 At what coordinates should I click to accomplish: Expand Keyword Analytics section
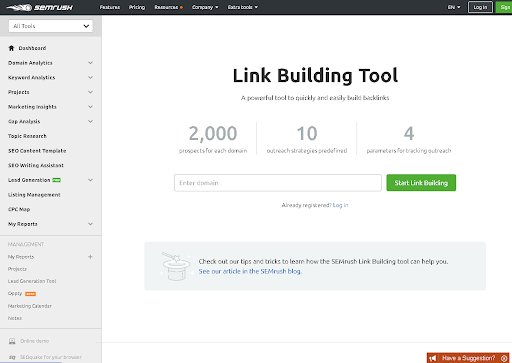click(x=90, y=77)
